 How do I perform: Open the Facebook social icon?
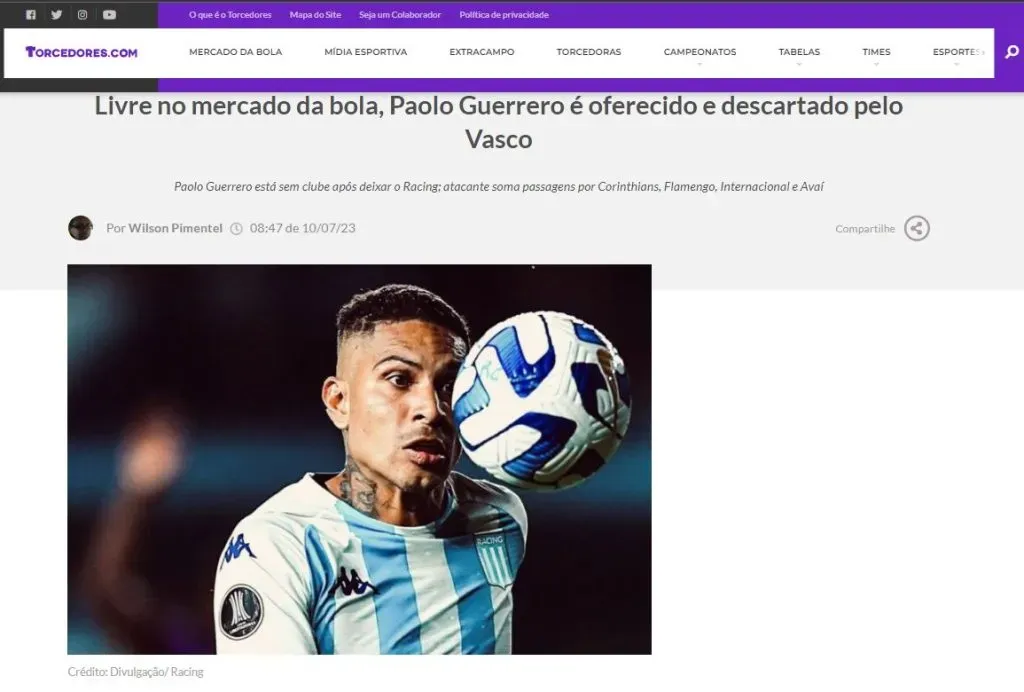(x=31, y=14)
